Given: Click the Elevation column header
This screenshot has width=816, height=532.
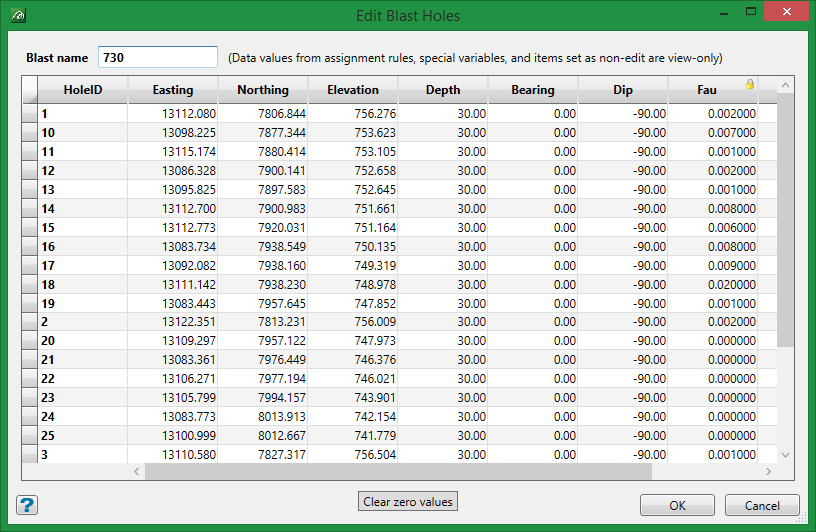Looking at the screenshot, I should (x=353, y=90).
